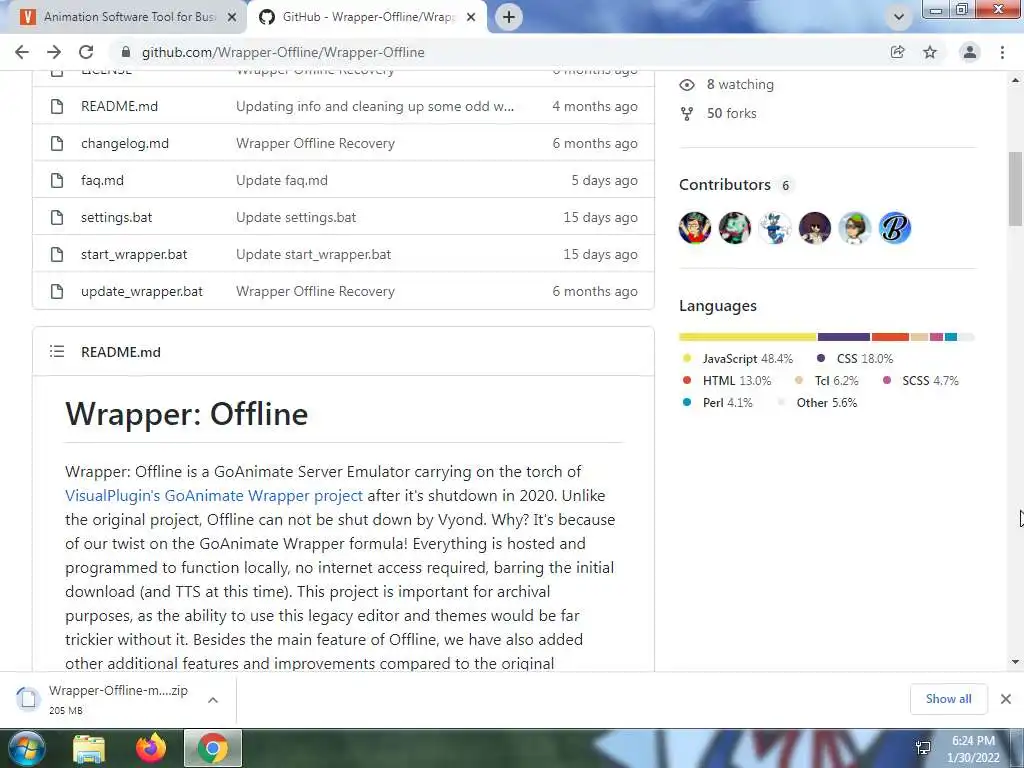This screenshot has height=768, width=1024.
Task: Close the Animation Software Tool tab
Action: click(x=232, y=17)
